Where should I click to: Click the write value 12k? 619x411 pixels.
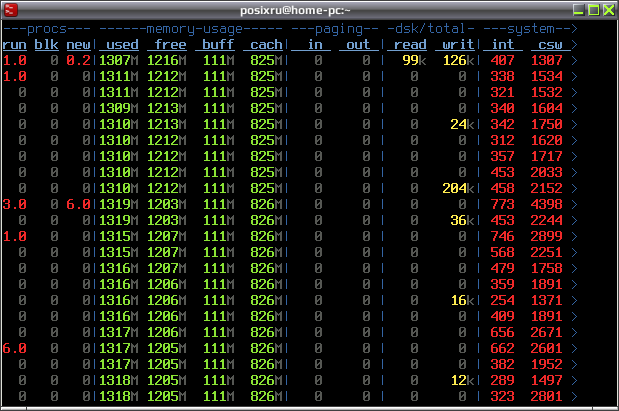[x=463, y=380]
